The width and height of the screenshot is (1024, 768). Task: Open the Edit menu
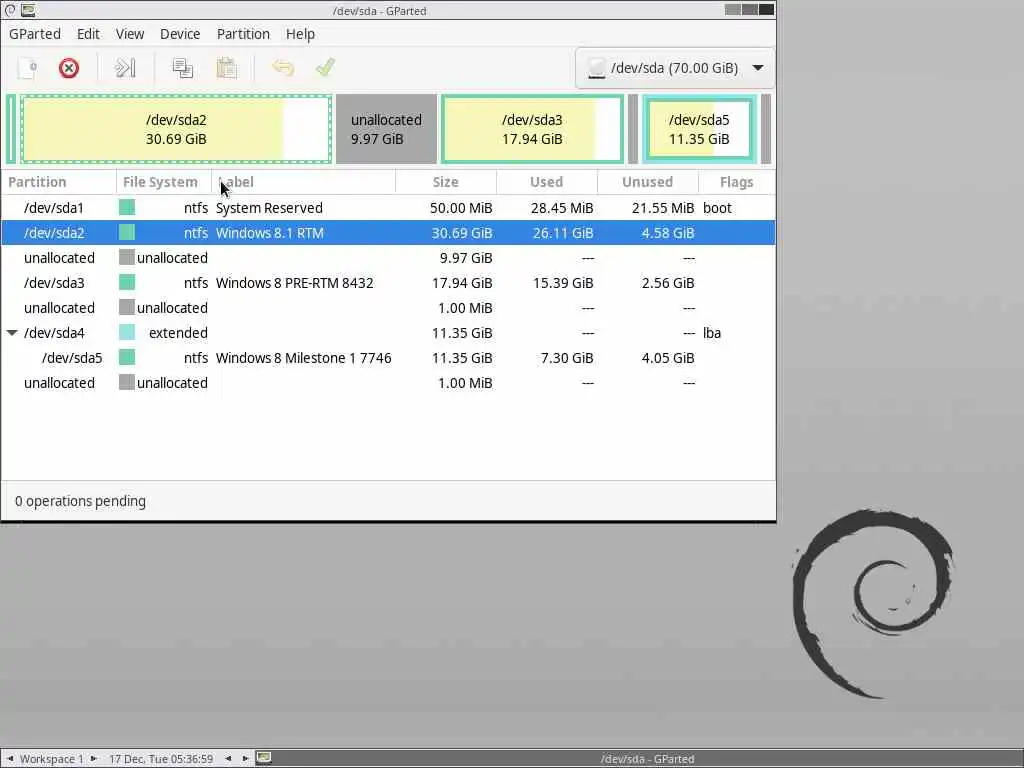coord(88,34)
